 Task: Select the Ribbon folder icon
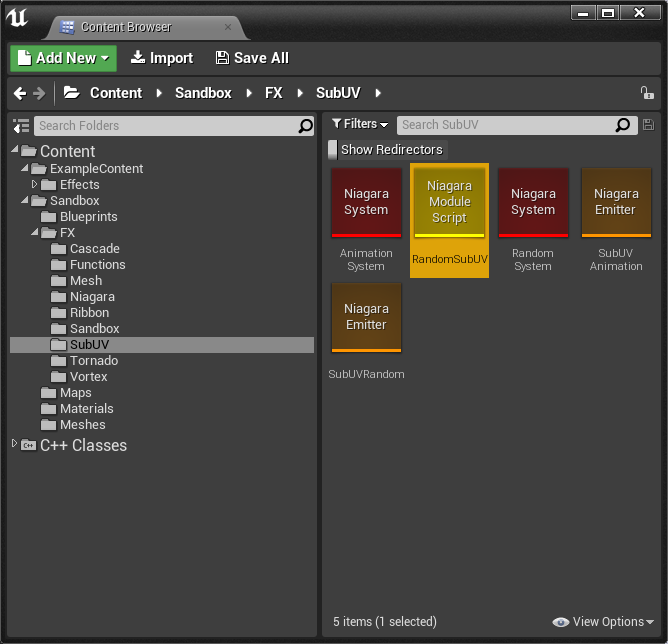click(58, 313)
